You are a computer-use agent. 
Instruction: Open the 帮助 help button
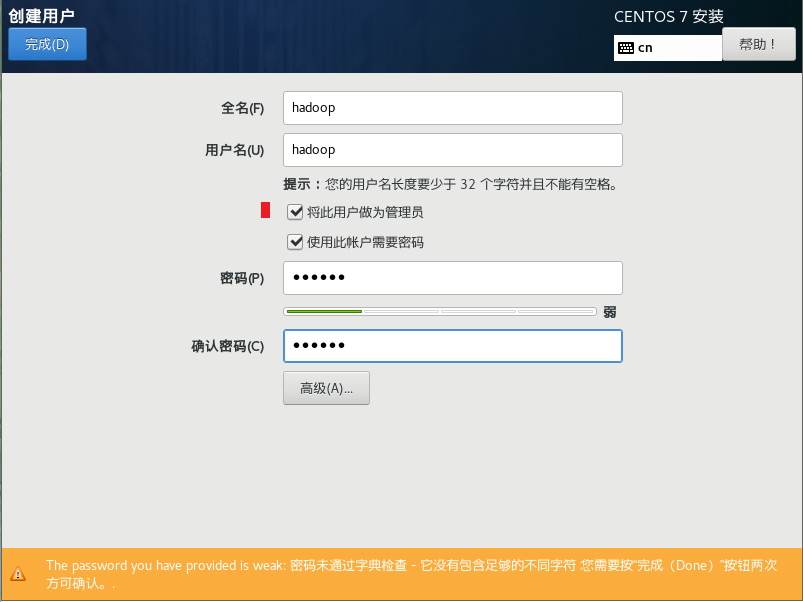(758, 45)
